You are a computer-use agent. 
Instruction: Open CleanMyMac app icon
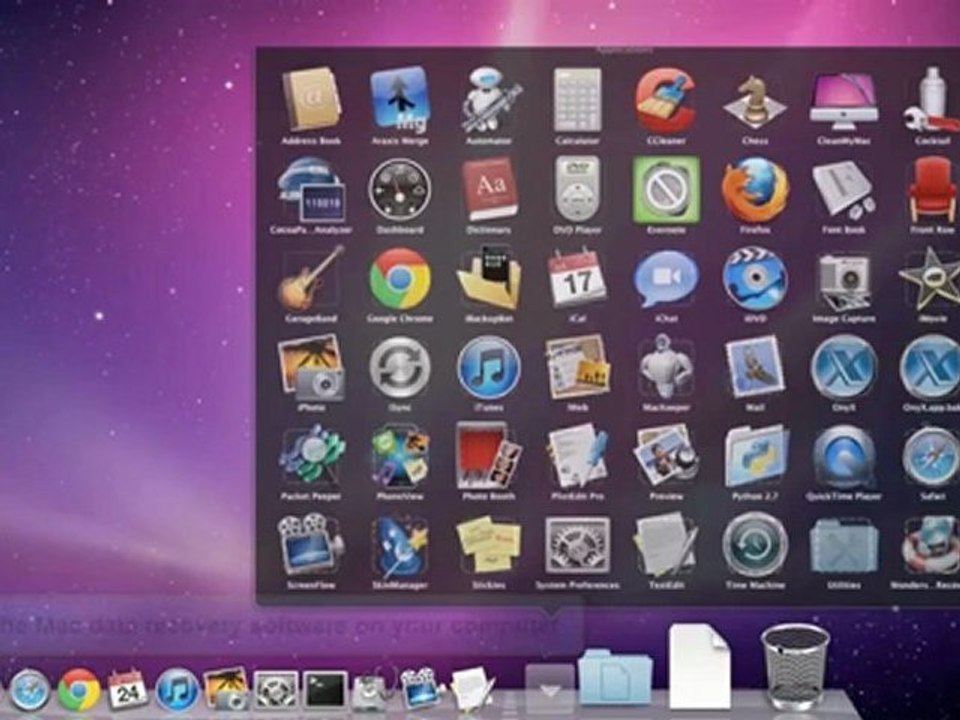pos(844,101)
